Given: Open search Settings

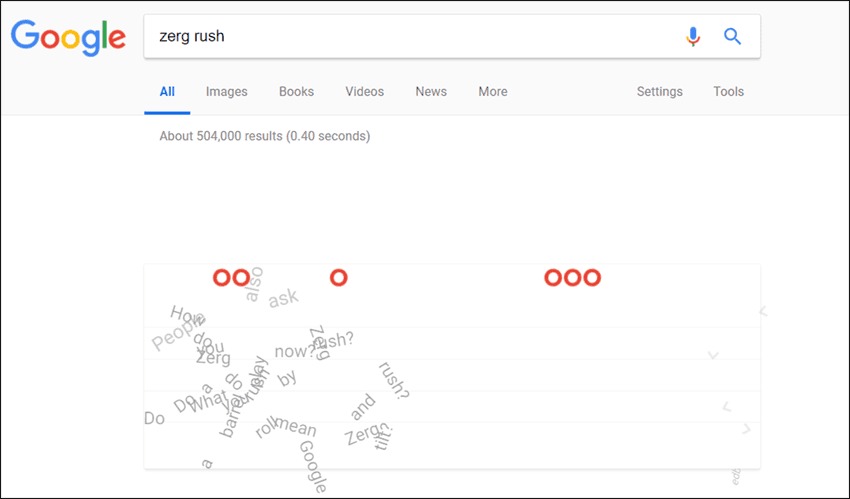Looking at the screenshot, I should pos(660,92).
